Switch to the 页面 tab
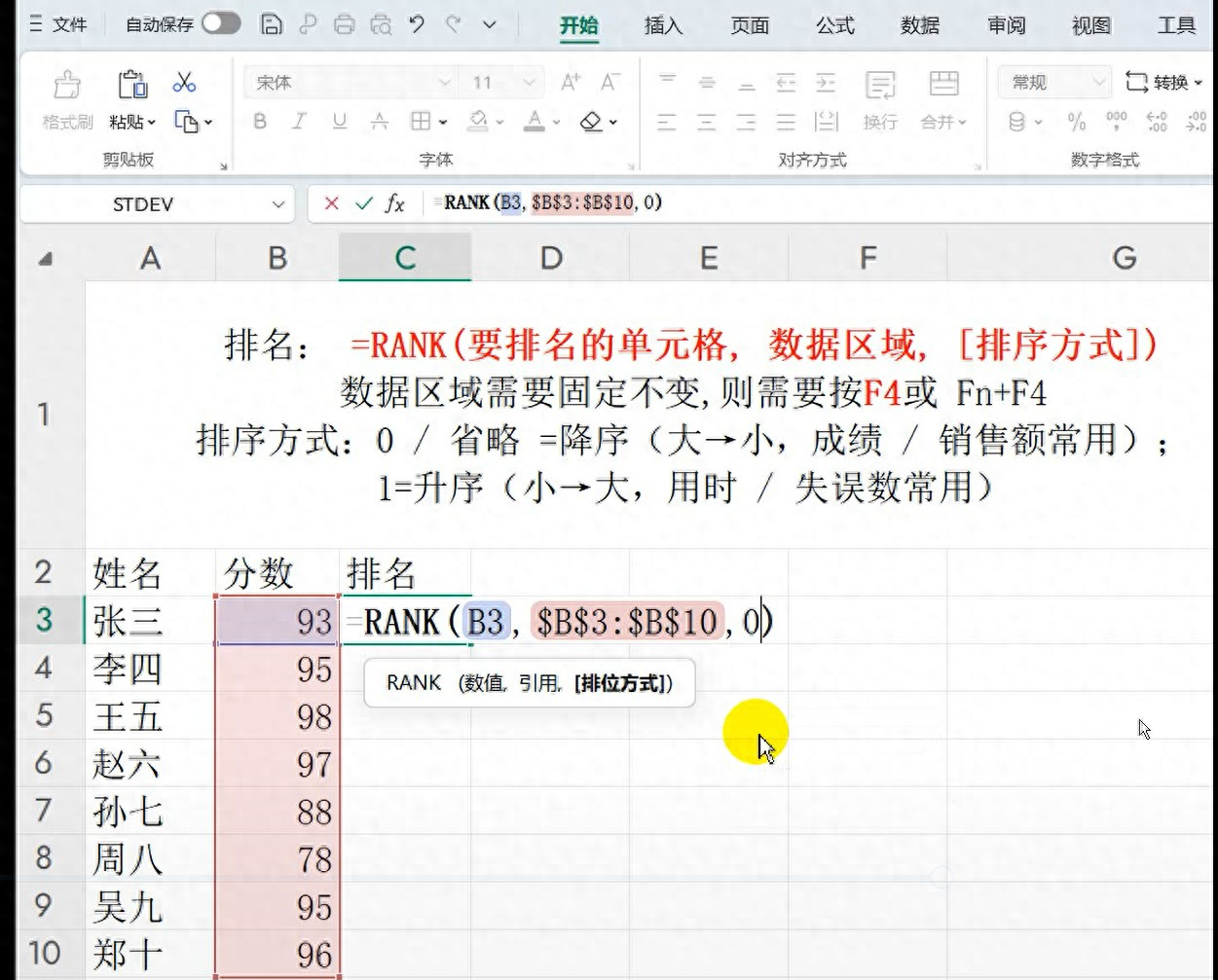Image resolution: width=1218 pixels, height=980 pixels. 750,25
